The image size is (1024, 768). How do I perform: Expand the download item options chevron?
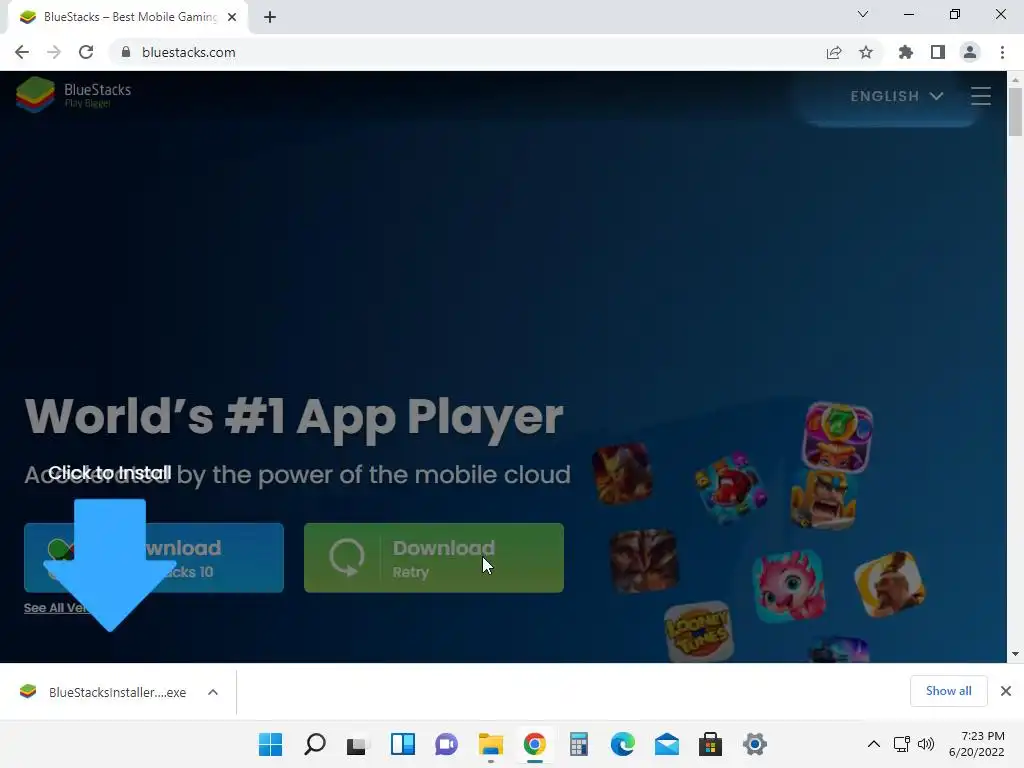[x=213, y=692]
